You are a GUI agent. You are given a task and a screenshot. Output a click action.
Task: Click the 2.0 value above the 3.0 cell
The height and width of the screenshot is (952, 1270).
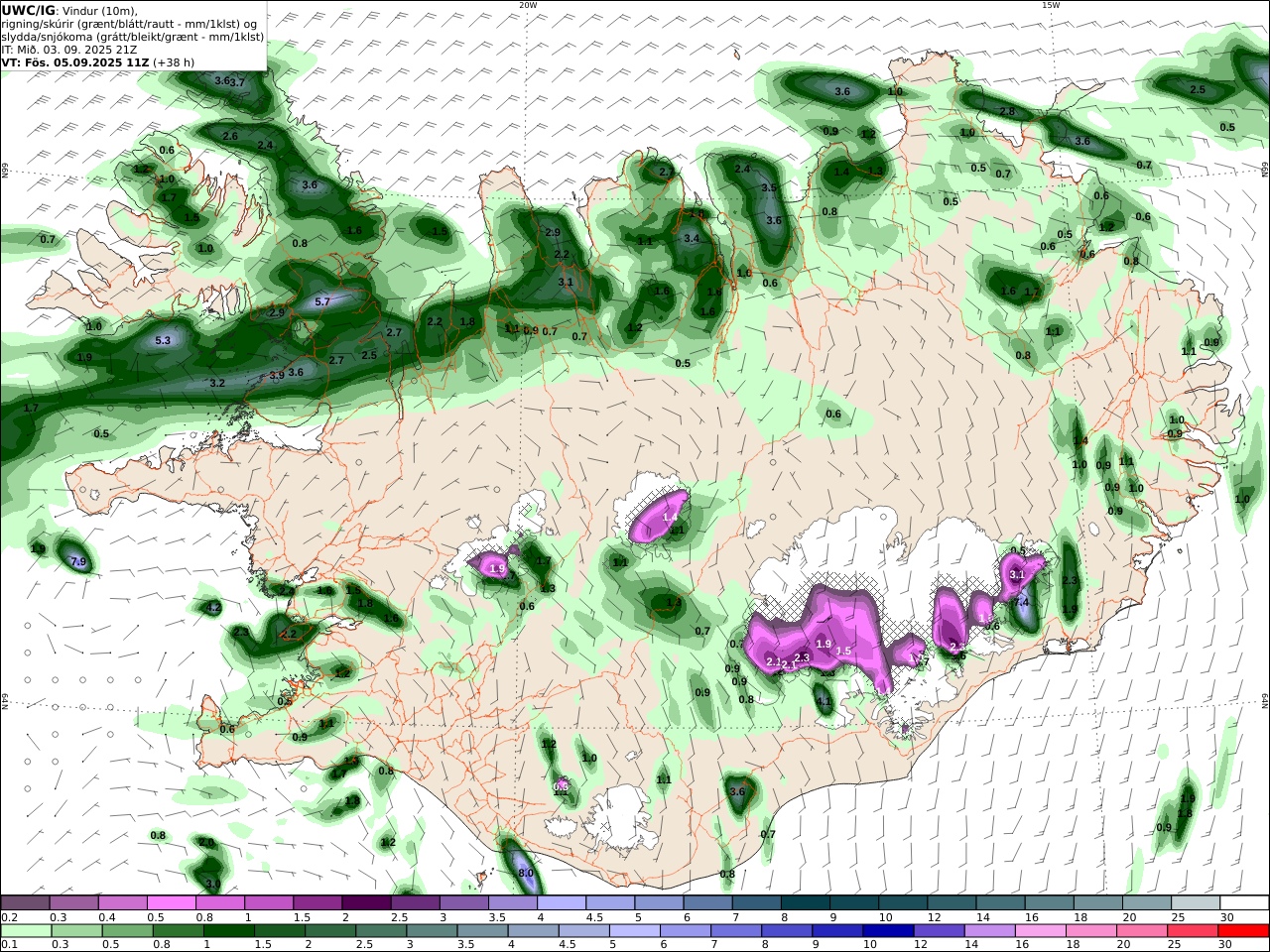(206, 843)
